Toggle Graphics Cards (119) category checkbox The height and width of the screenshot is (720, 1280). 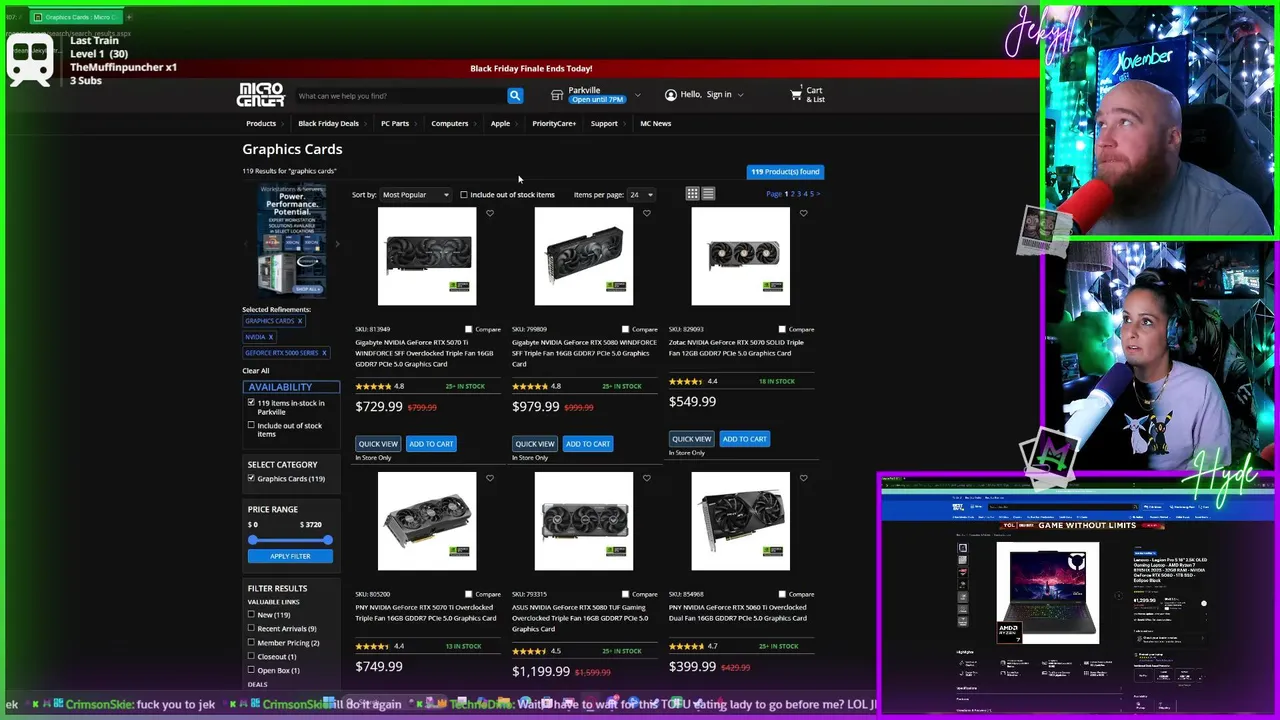[251, 478]
